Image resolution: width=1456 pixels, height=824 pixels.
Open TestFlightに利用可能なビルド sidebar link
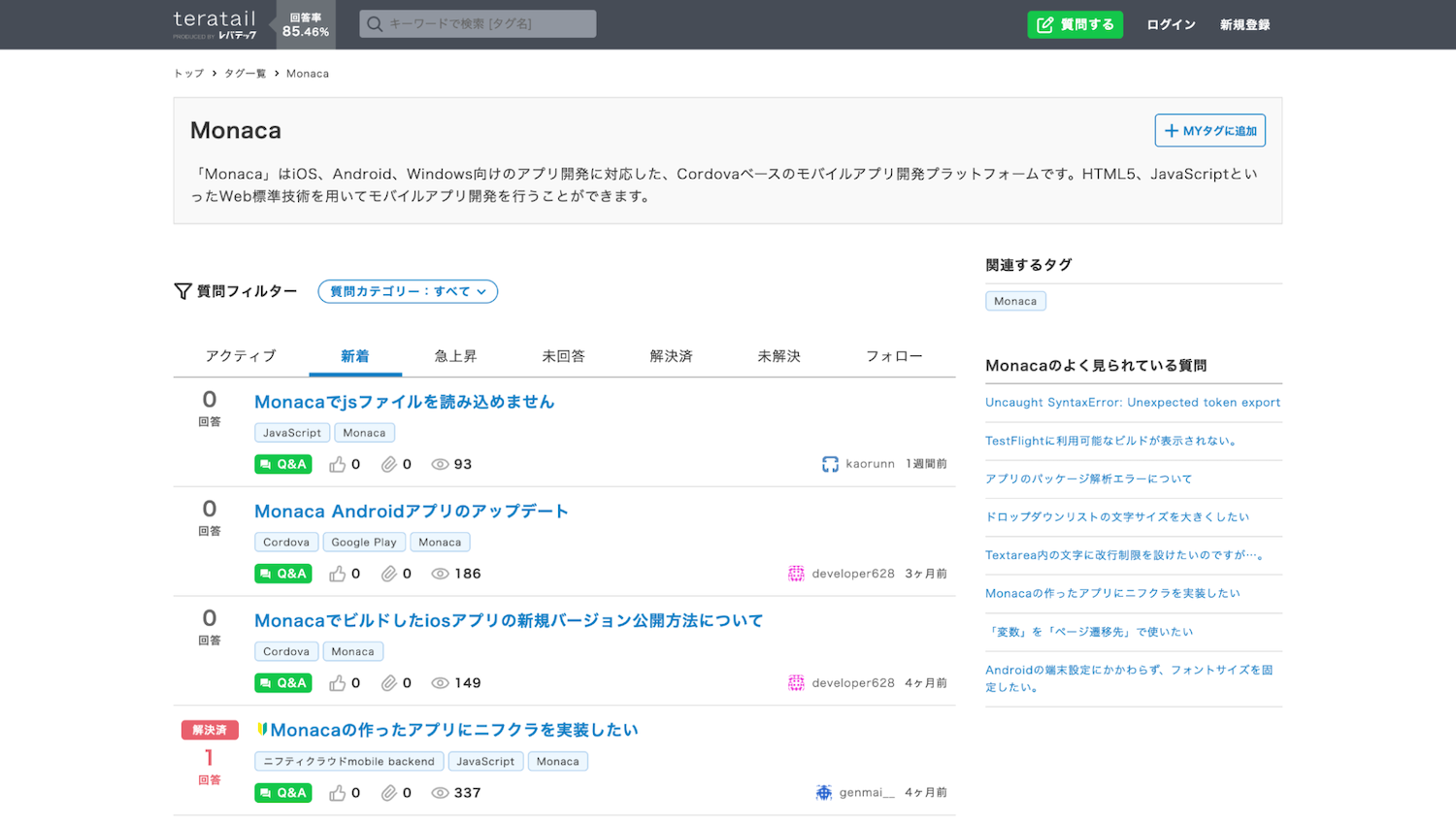click(x=1112, y=441)
